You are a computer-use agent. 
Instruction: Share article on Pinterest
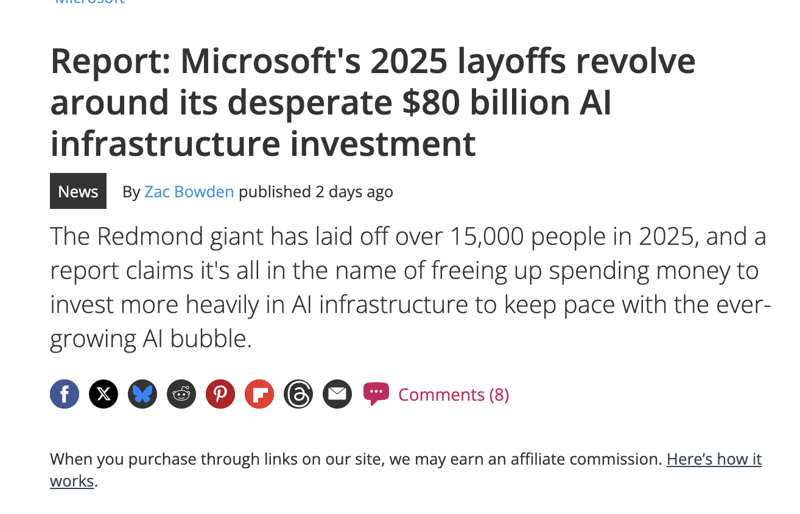point(220,394)
